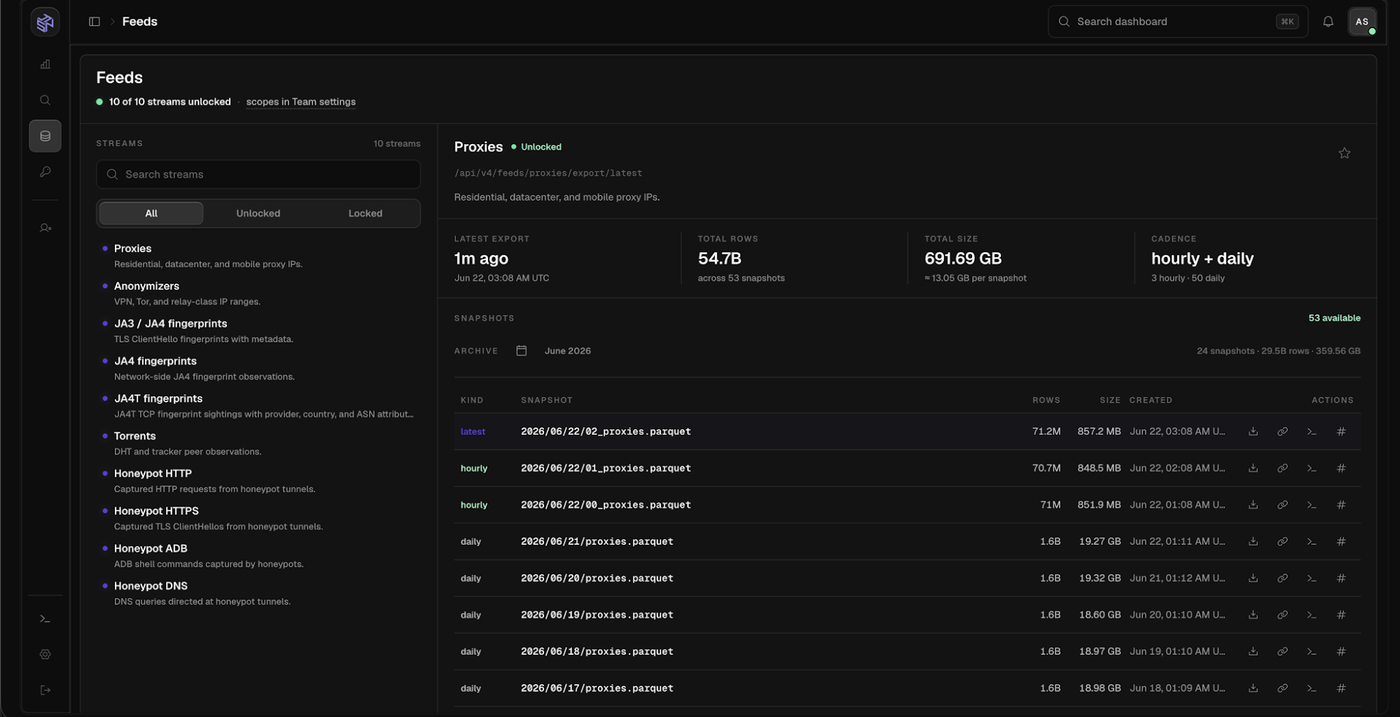The height and width of the screenshot is (717, 1400).
Task: Click the latest kind label
Action: pyautogui.click(x=473, y=432)
